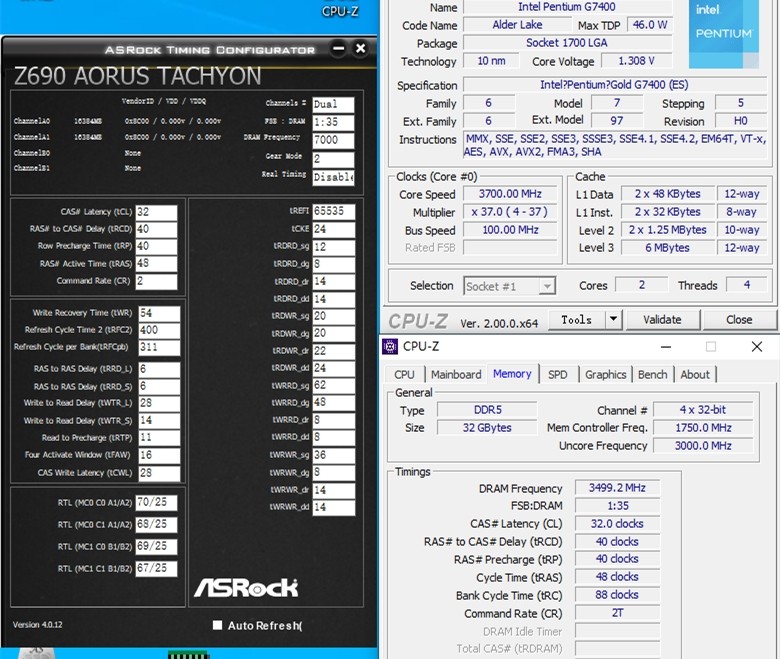Image resolution: width=780 pixels, height=659 pixels.
Task: Edit the Four Activate Window (tFAW) field
Action: 159,455
